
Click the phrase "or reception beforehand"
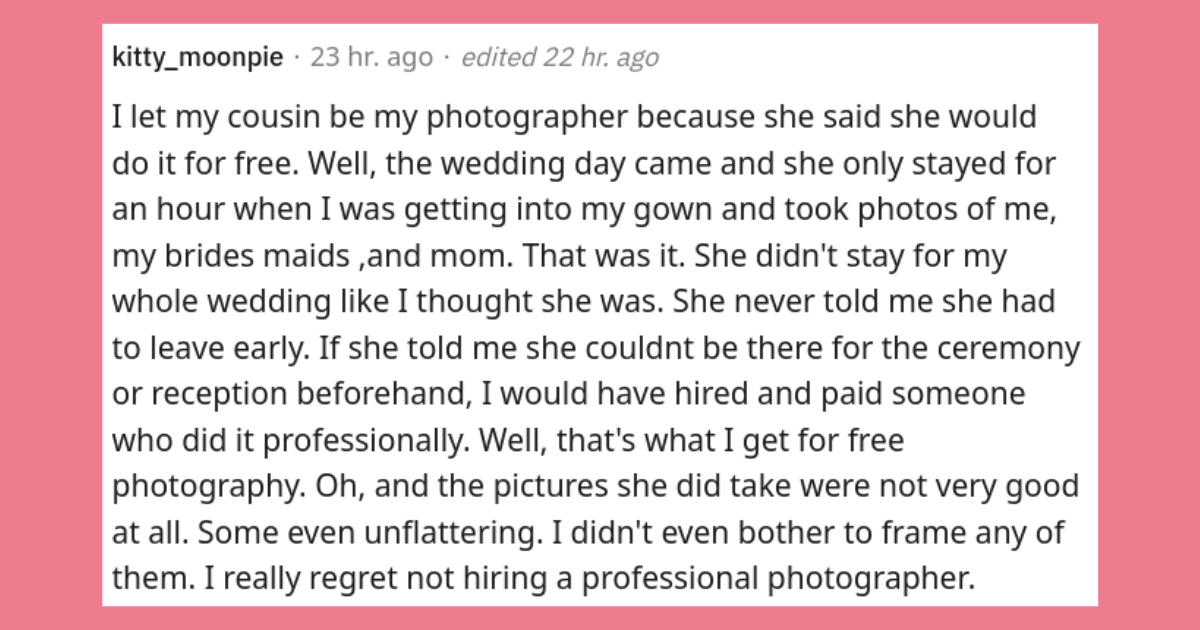coord(289,393)
